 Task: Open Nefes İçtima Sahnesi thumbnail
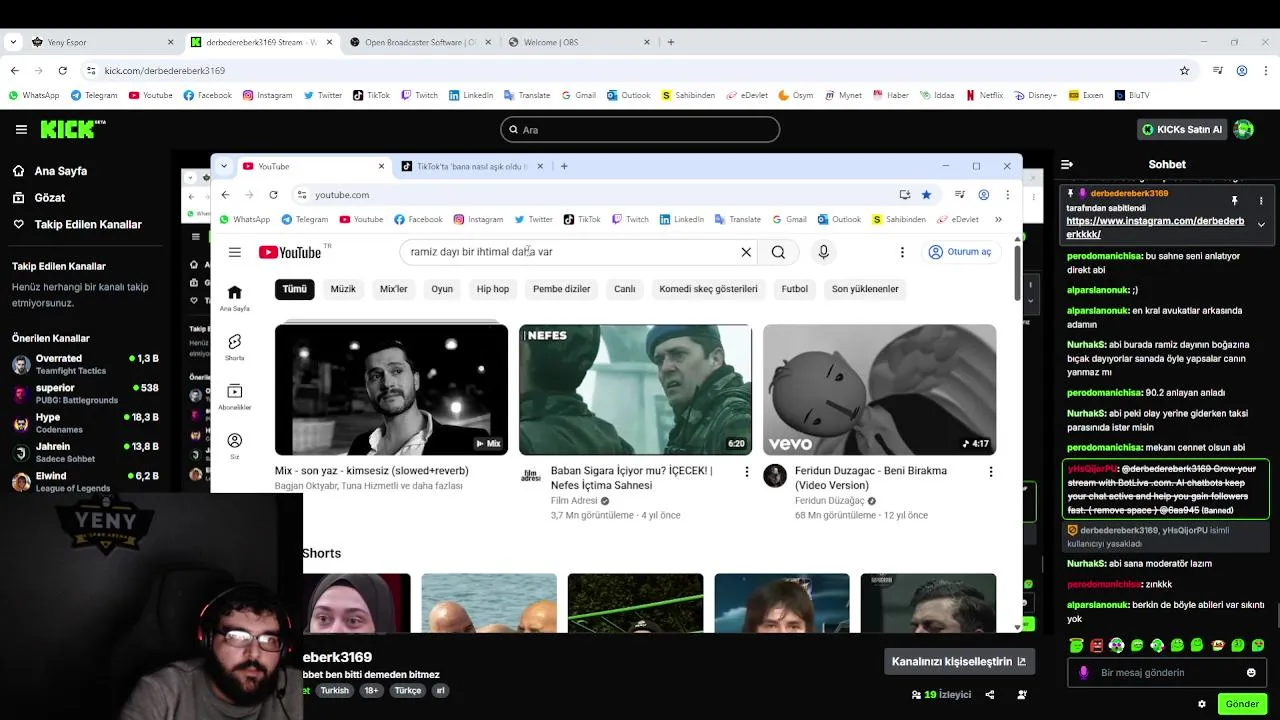[x=635, y=390]
